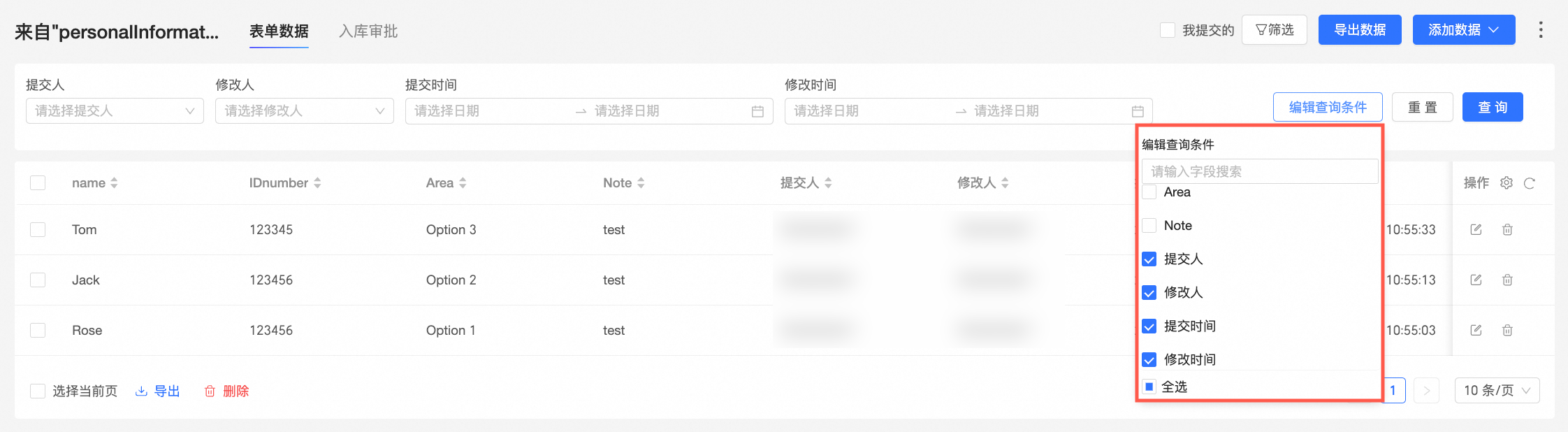
Task: Click name cell Jack
Action: (x=86, y=280)
